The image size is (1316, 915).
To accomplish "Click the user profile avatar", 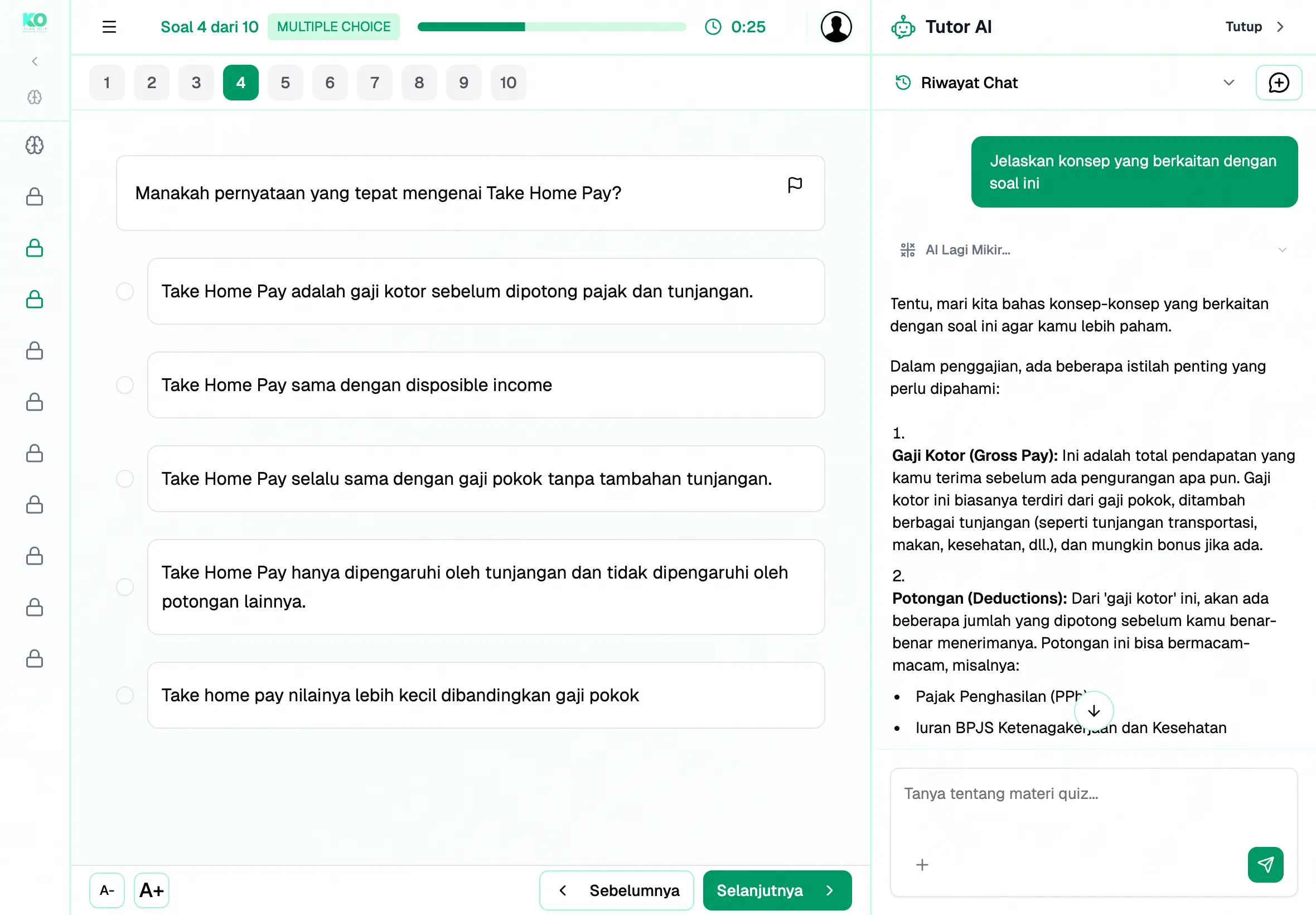I will tap(836, 27).
